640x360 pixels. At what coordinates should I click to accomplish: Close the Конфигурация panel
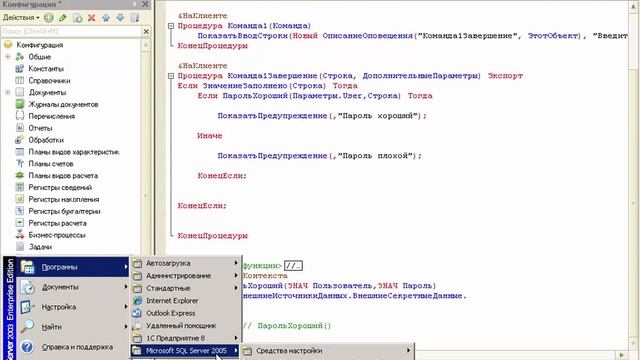pyautogui.click(x=145, y=4)
